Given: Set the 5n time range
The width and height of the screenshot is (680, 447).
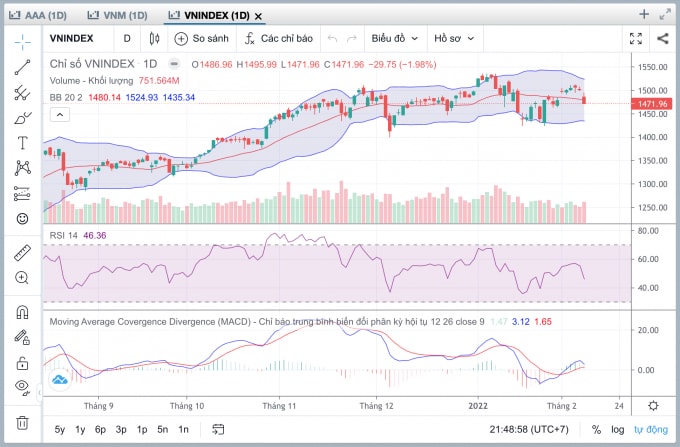Looking at the screenshot, I should coord(163,430).
